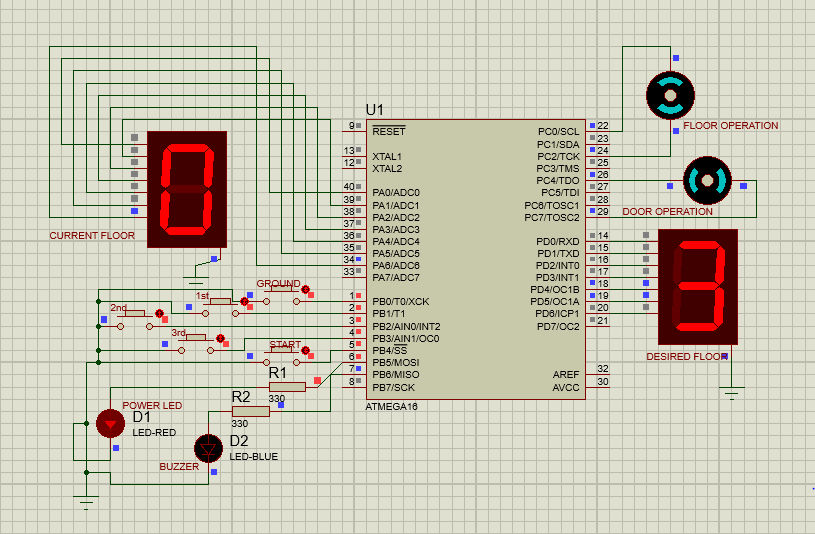The image size is (815, 534).
Task: Select the FLOOR OPERATION motor symbol
Action: pos(671,95)
